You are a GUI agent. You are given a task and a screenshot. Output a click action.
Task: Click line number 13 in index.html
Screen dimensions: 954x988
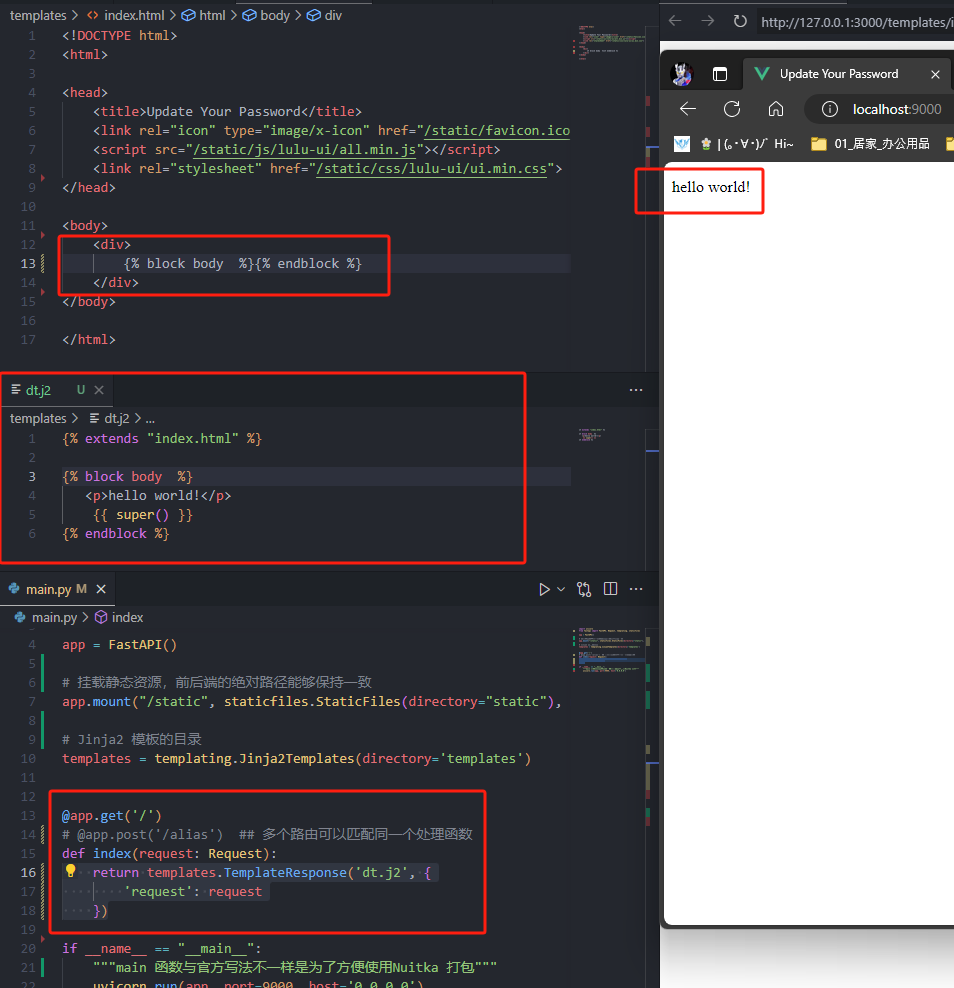(x=28, y=263)
